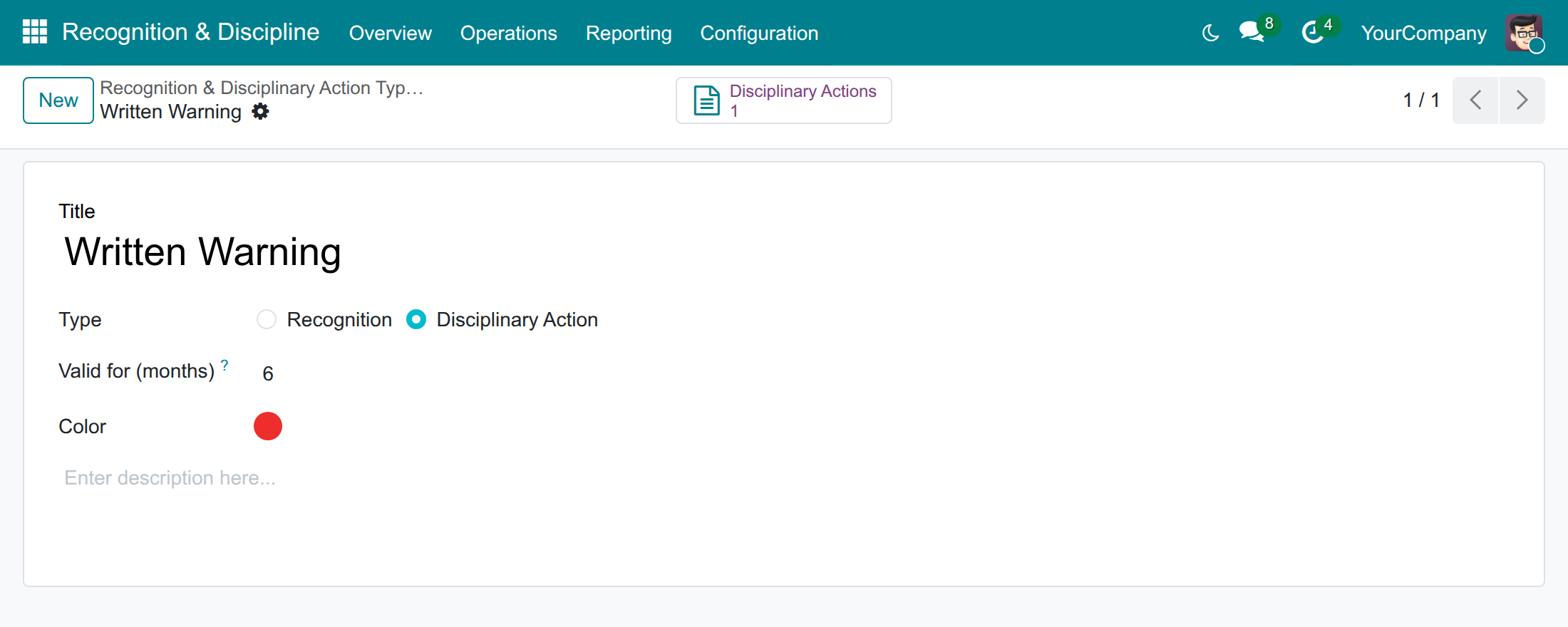The image size is (1568, 627).
Task: Toggle dark mode moon icon
Action: pos(1210,33)
